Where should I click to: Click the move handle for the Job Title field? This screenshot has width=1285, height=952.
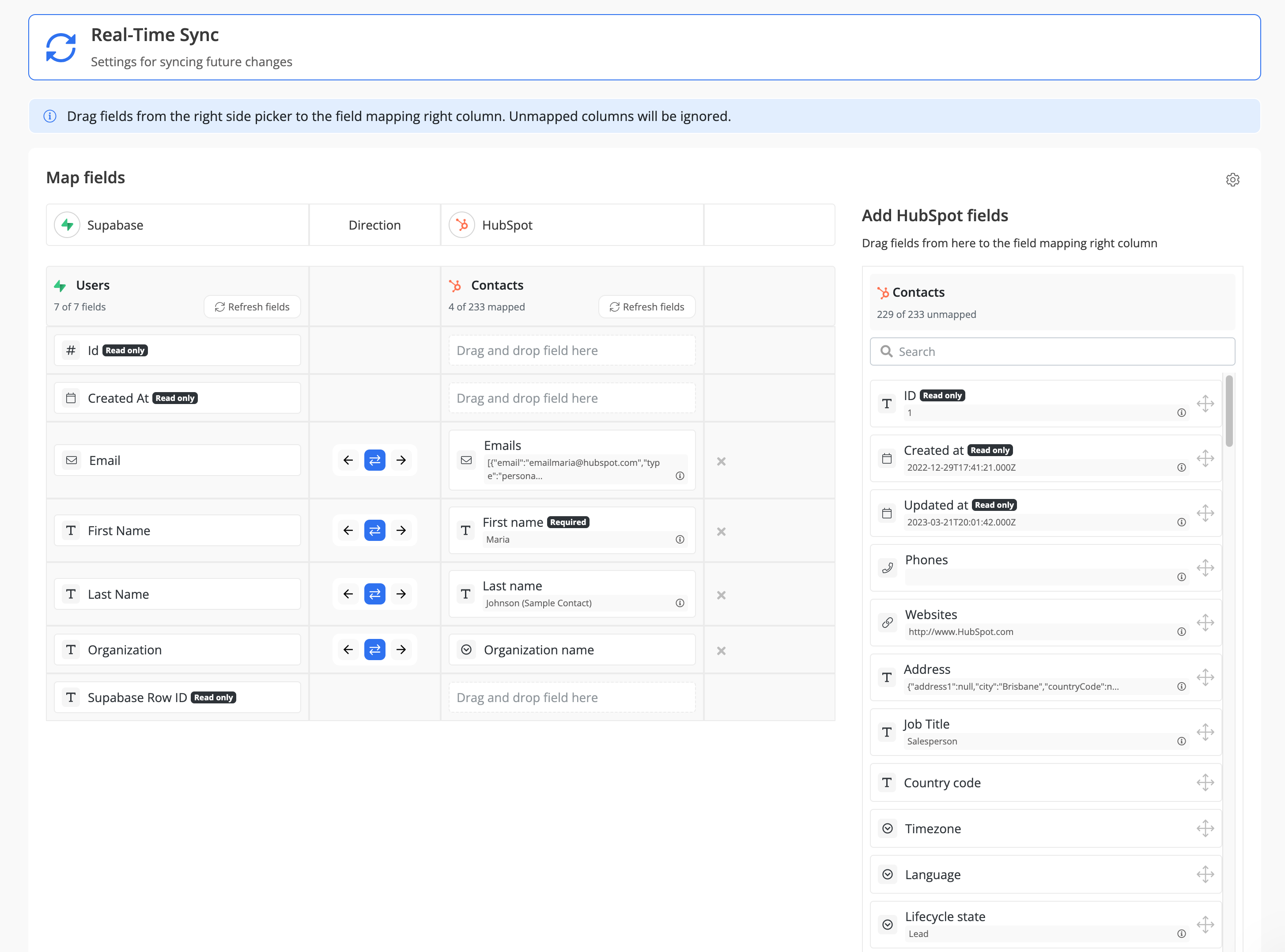click(x=1205, y=733)
